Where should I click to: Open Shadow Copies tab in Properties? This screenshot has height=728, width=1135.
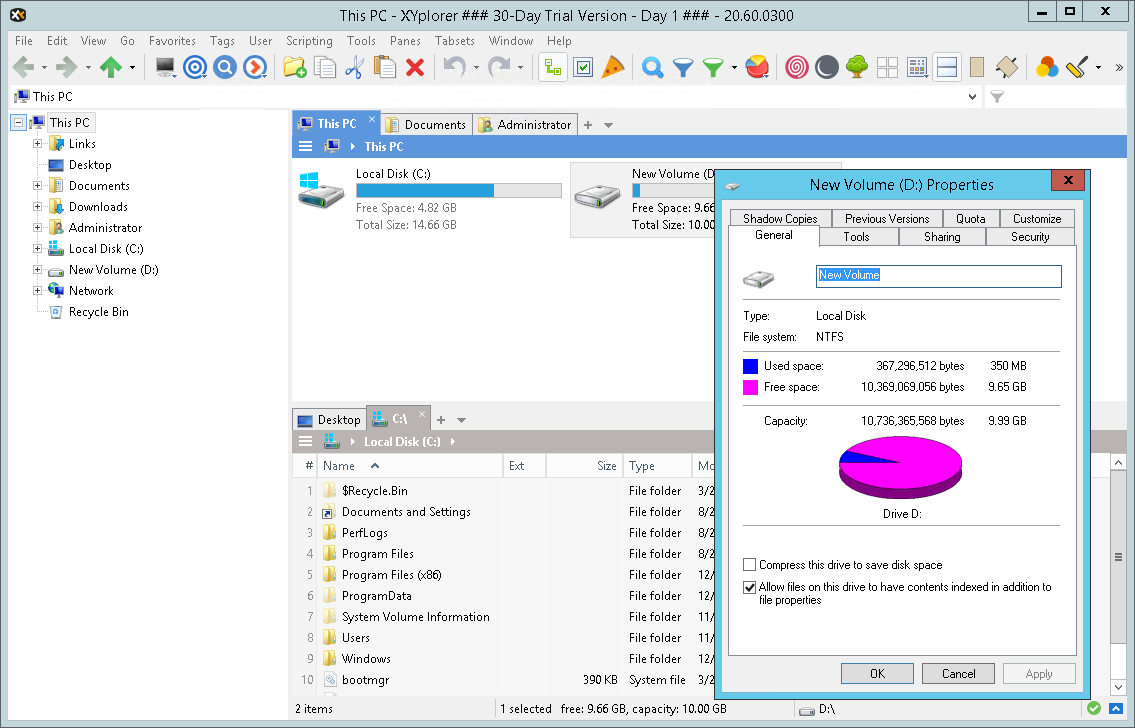point(780,219)
